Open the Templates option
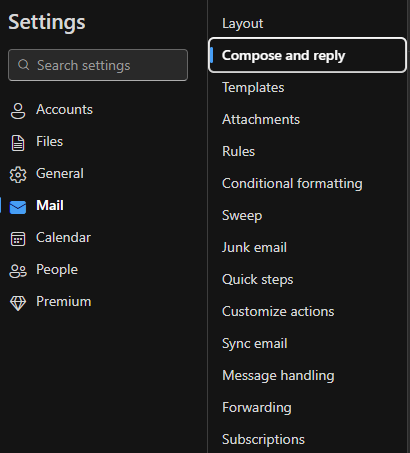This screenshot has height=453, width=410. tap(253, 87)
